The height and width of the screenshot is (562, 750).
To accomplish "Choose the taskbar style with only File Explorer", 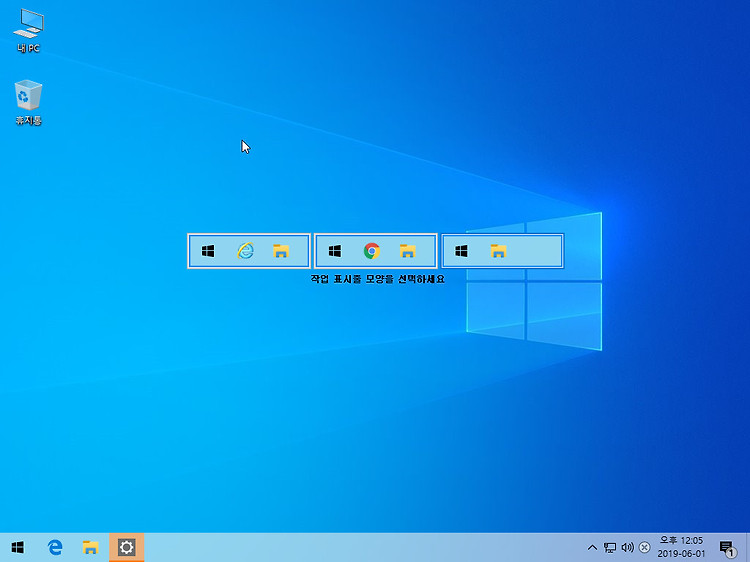I will 502,251.
